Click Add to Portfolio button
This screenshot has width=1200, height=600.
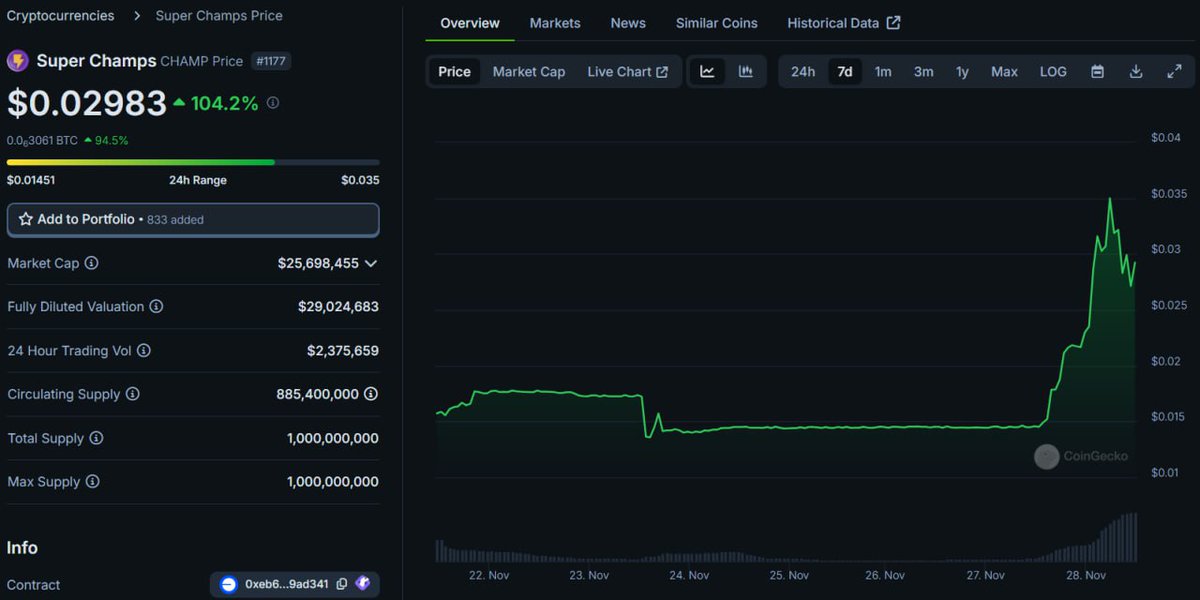click(x=193, y=219)
